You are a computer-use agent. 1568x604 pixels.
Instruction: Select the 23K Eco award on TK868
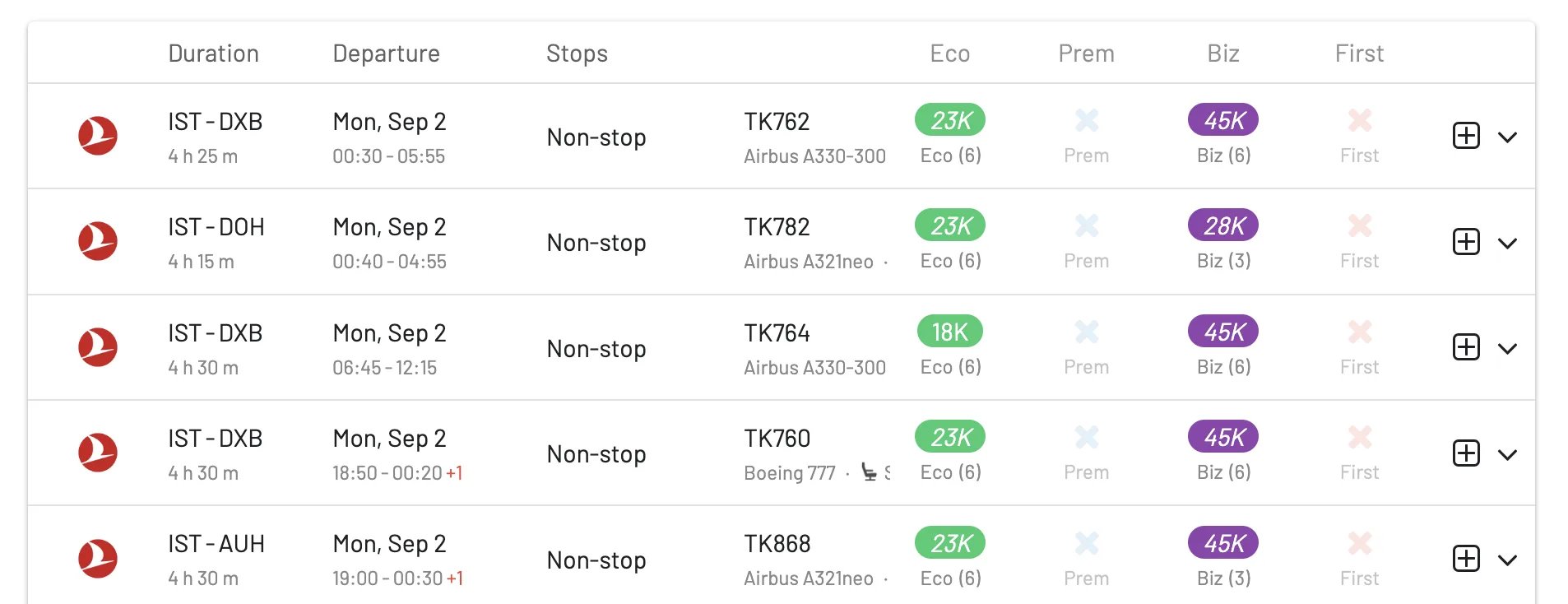(x=950, y=543)
